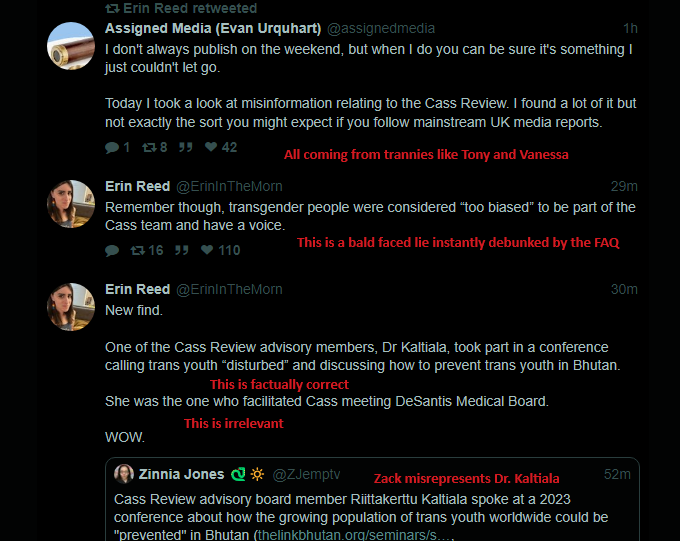Open Erin Reed's avatar on the 29m tweet
Screen dimensions: 680x541
pyautogui.click(x=71, y=205)
